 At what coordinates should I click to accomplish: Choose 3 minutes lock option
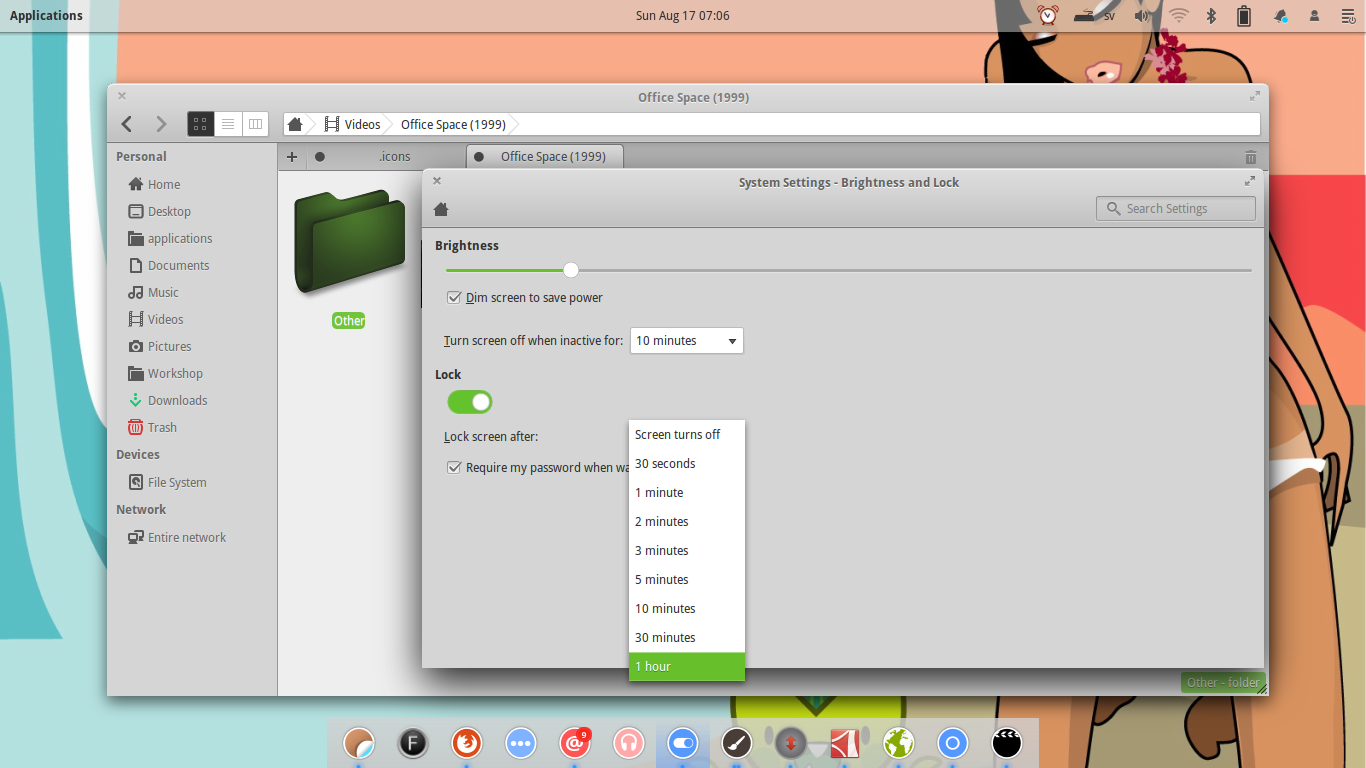[687, 551]
